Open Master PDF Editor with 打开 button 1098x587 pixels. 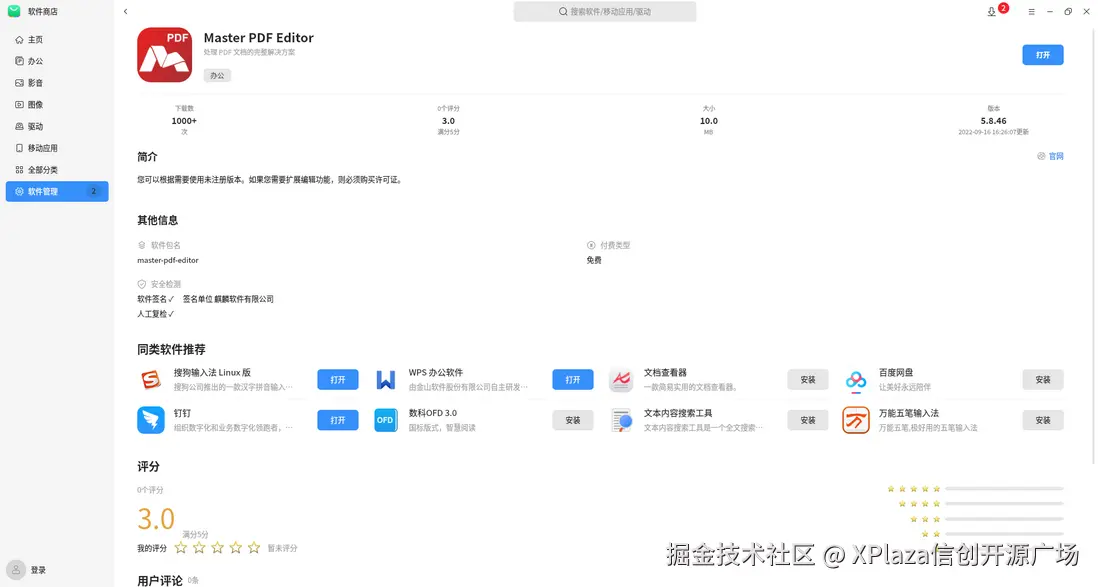(x=1043, y=55)
